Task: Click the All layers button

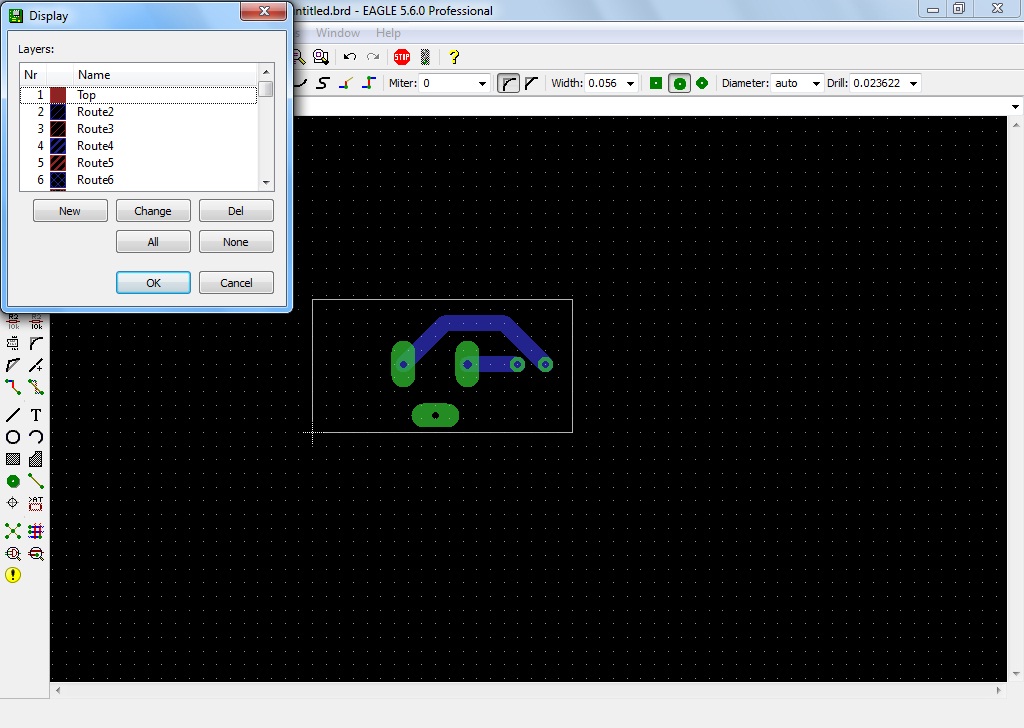Action: pyautogui.click(x=153, y=242)
